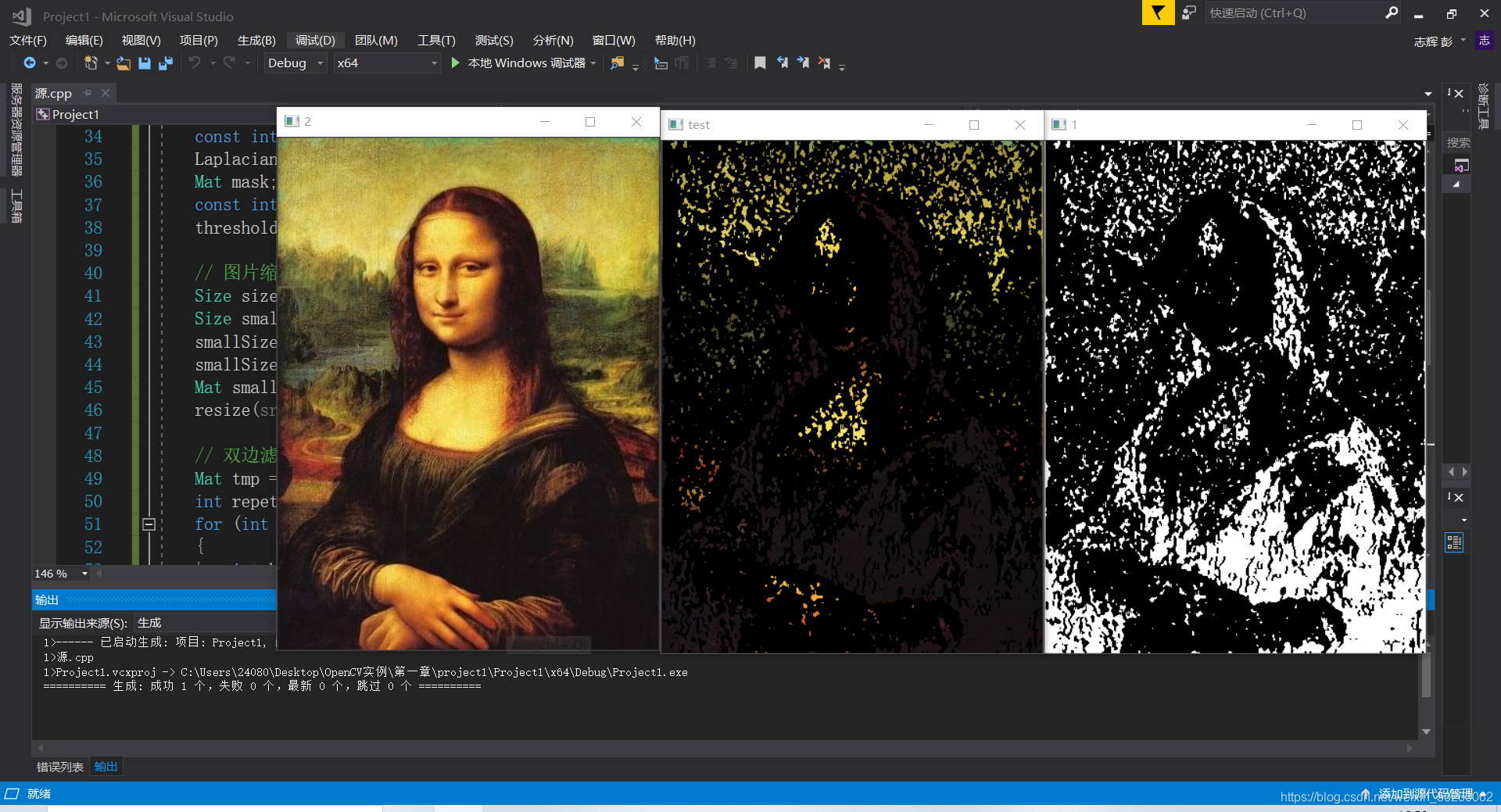The width and height of the screenshot is (1501, 812).
Task: Click the Redo toolbar icon
Action: pyautogui.click(x=229, y=63)
